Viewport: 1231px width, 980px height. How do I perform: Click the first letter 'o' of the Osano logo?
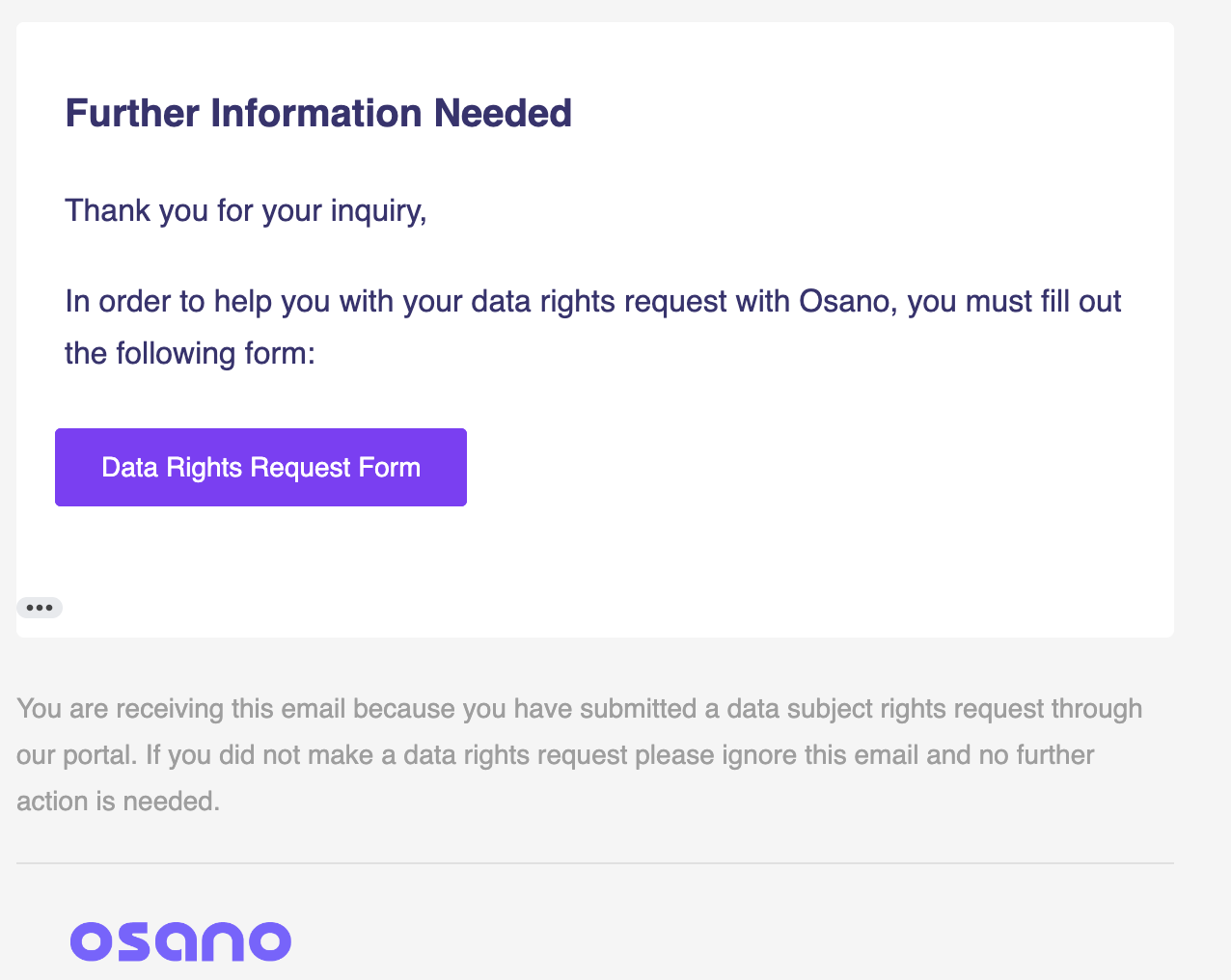92,942
